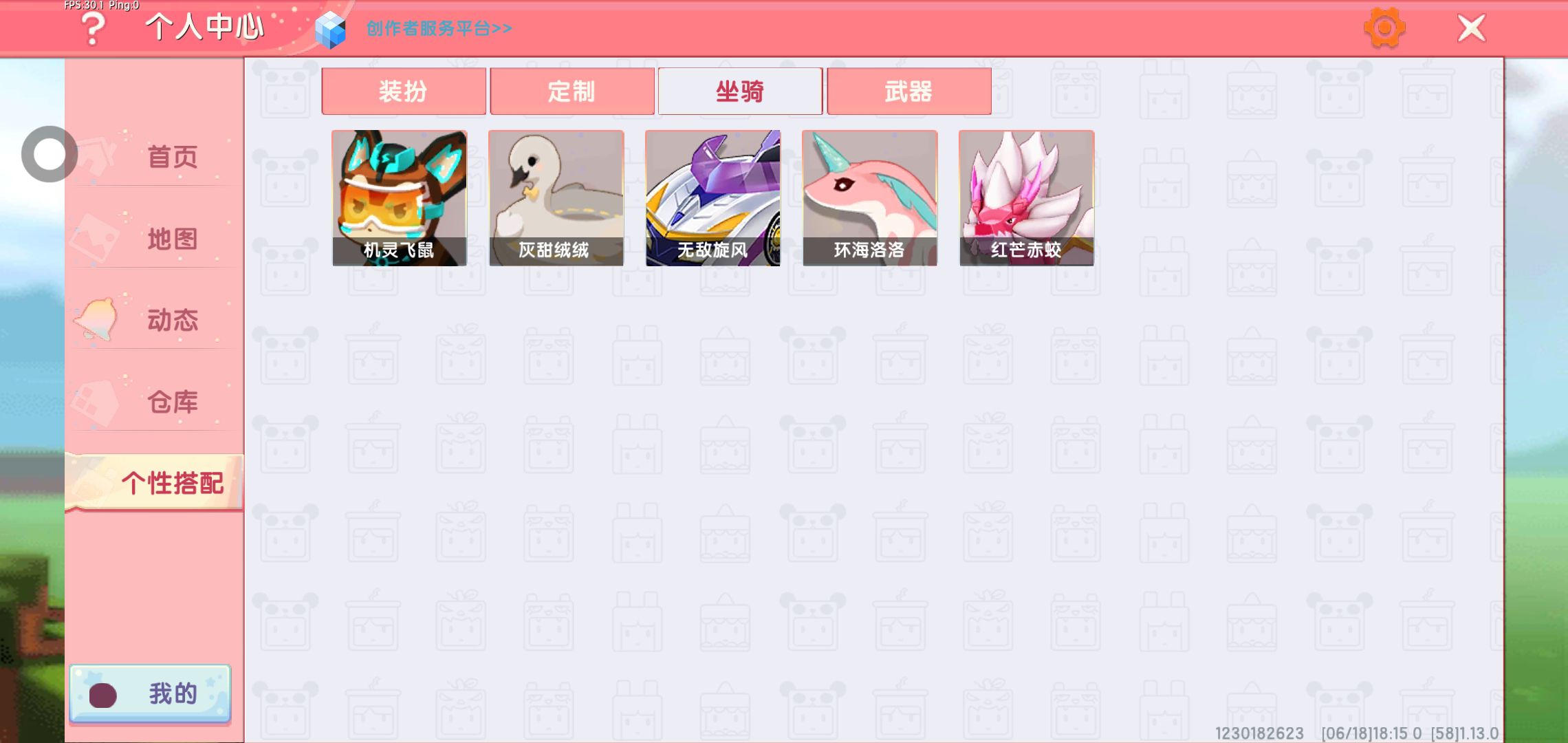Switch to the 装扮 tab
The width and height of the screenshot is (1568, 743).
[x=404, y=91]
